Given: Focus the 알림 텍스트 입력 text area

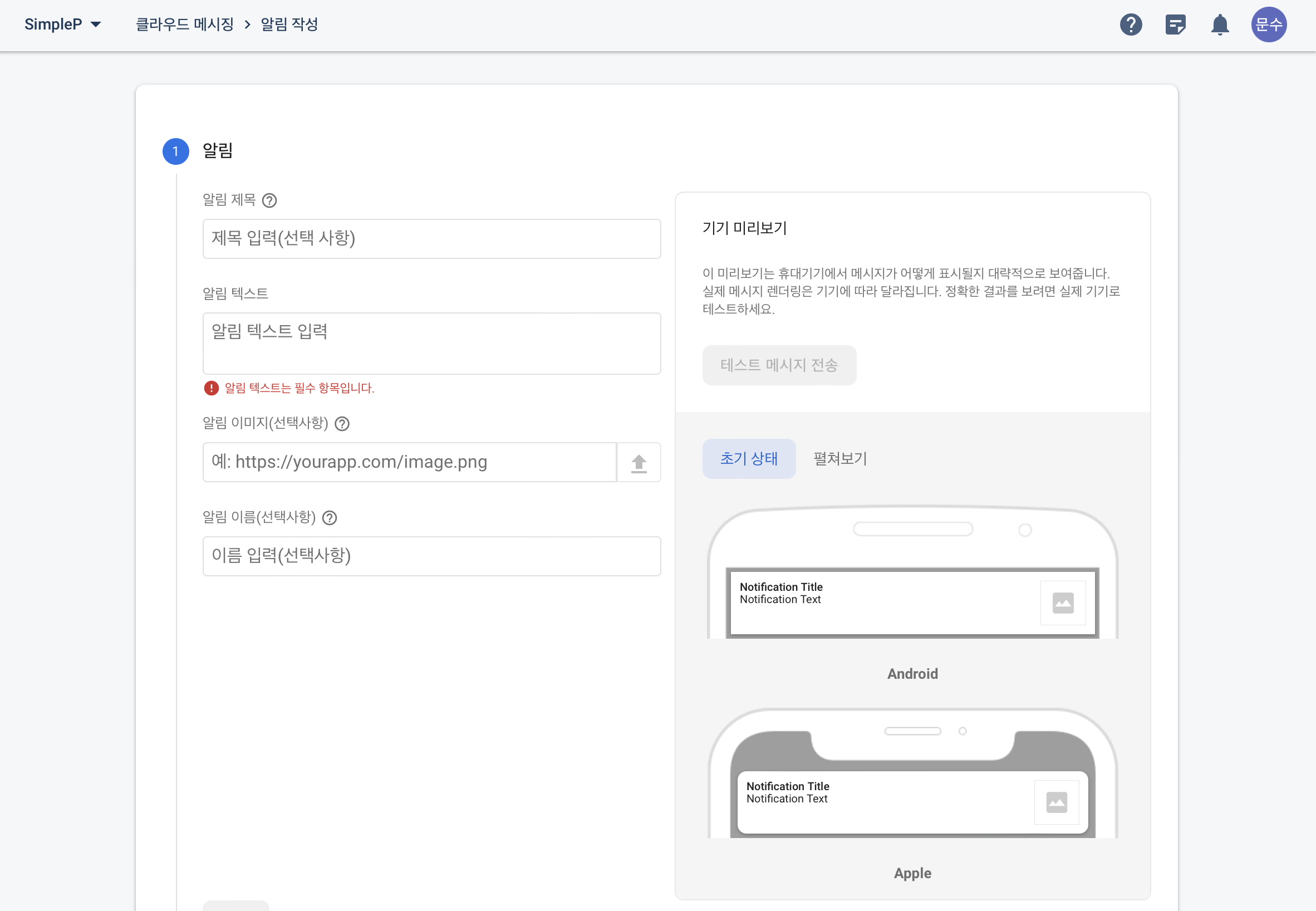Looking at the screenshot, I should pos(431,343).
